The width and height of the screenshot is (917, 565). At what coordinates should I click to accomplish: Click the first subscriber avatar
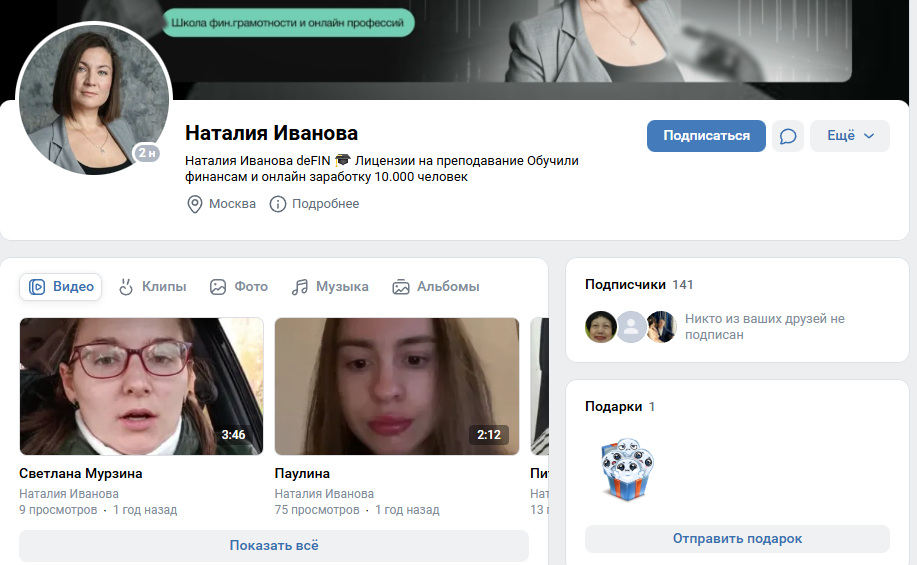click(x=601, y=327)
